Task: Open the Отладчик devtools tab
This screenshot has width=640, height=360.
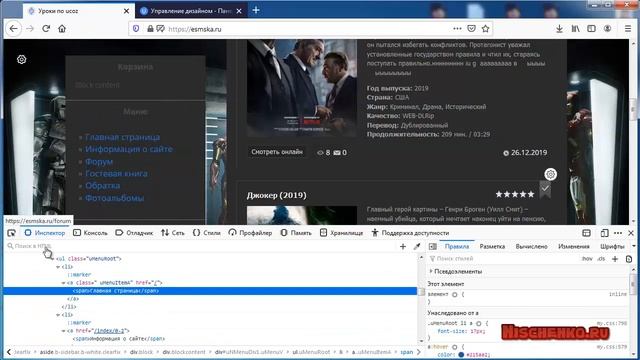Action: (x=134, y=233)
